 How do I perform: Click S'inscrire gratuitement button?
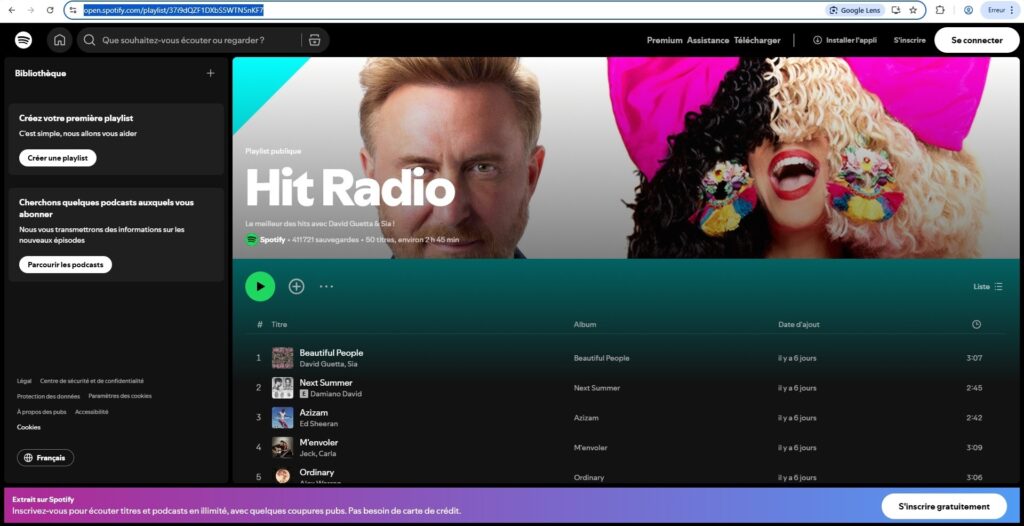(x=944, y=506)
